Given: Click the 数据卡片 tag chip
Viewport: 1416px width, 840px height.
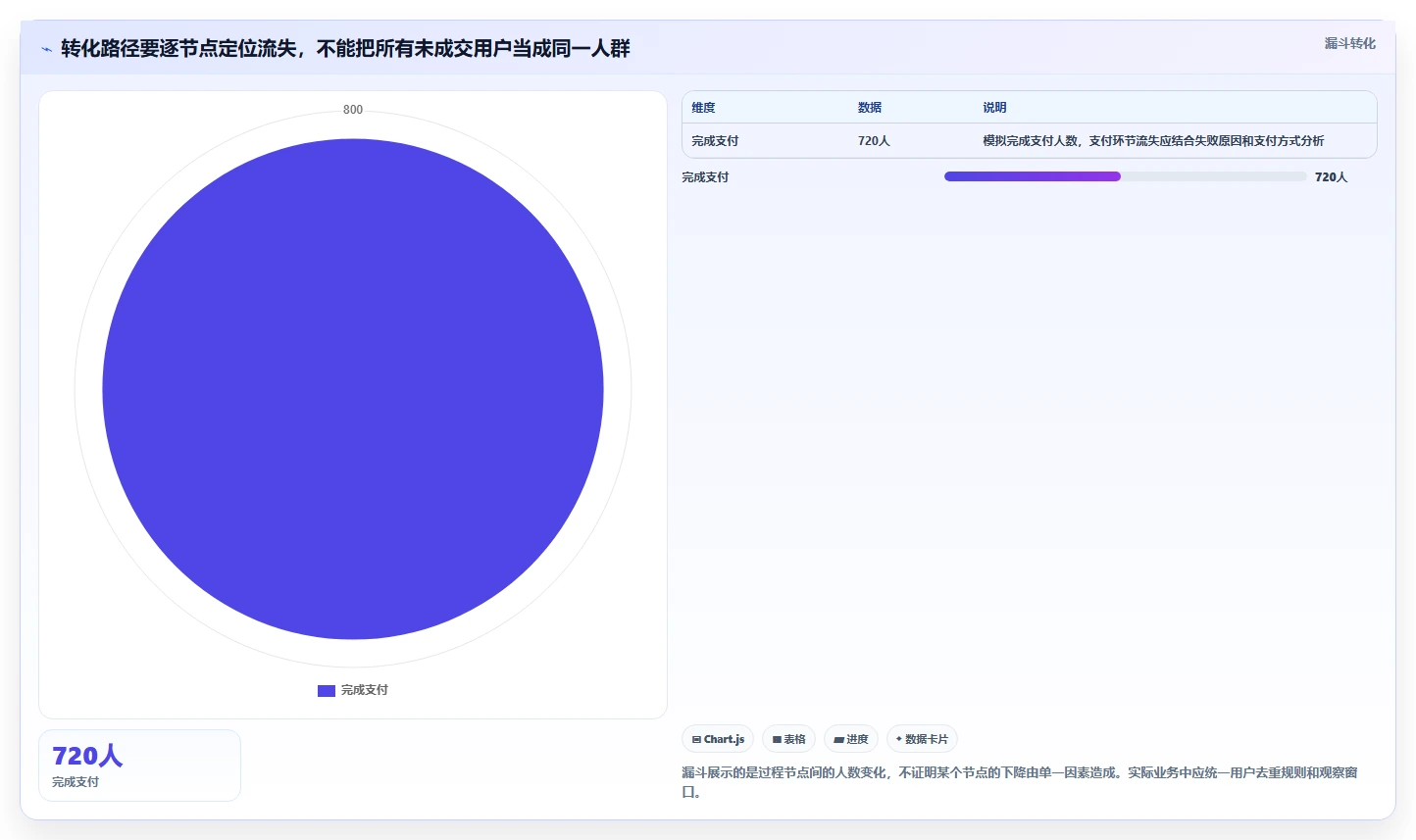Looking at the screenshot, I should pos(922,739).
